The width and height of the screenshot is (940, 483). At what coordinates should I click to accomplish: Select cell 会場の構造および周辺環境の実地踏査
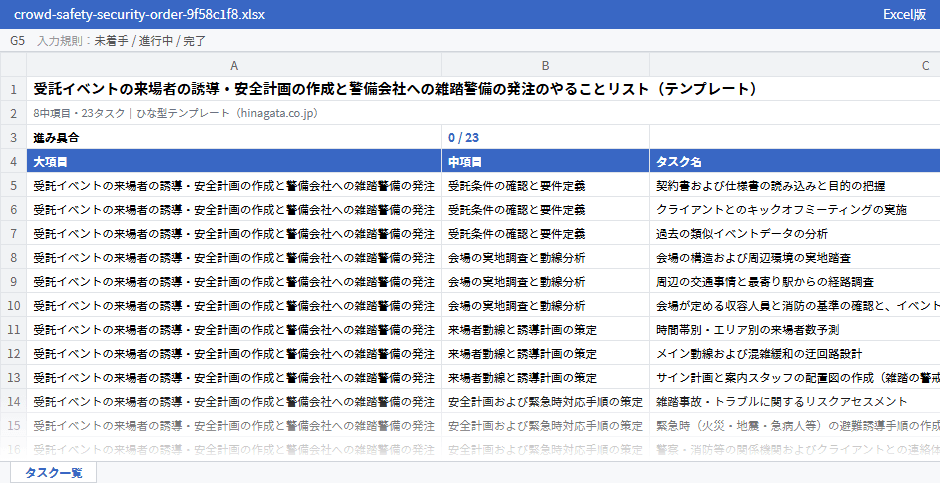click(794, 258)
